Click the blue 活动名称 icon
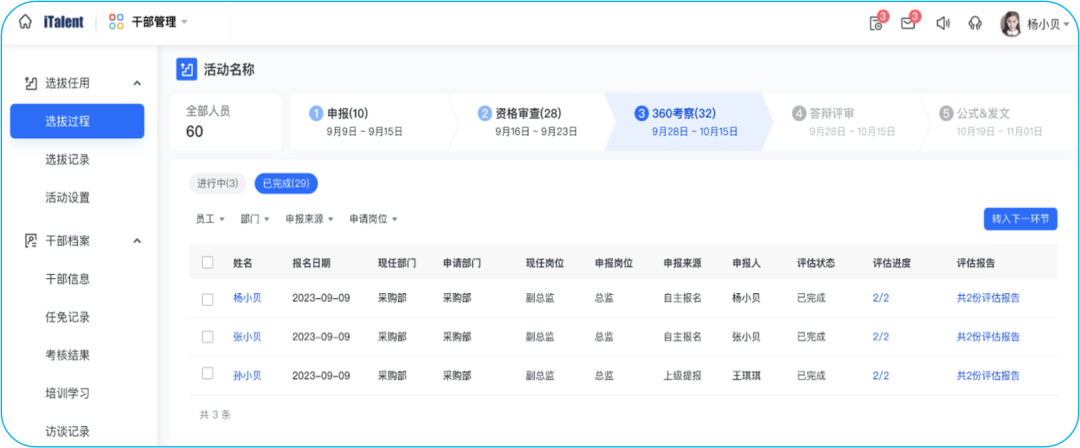The image size is (1080, 448). [x=187, y=69]
